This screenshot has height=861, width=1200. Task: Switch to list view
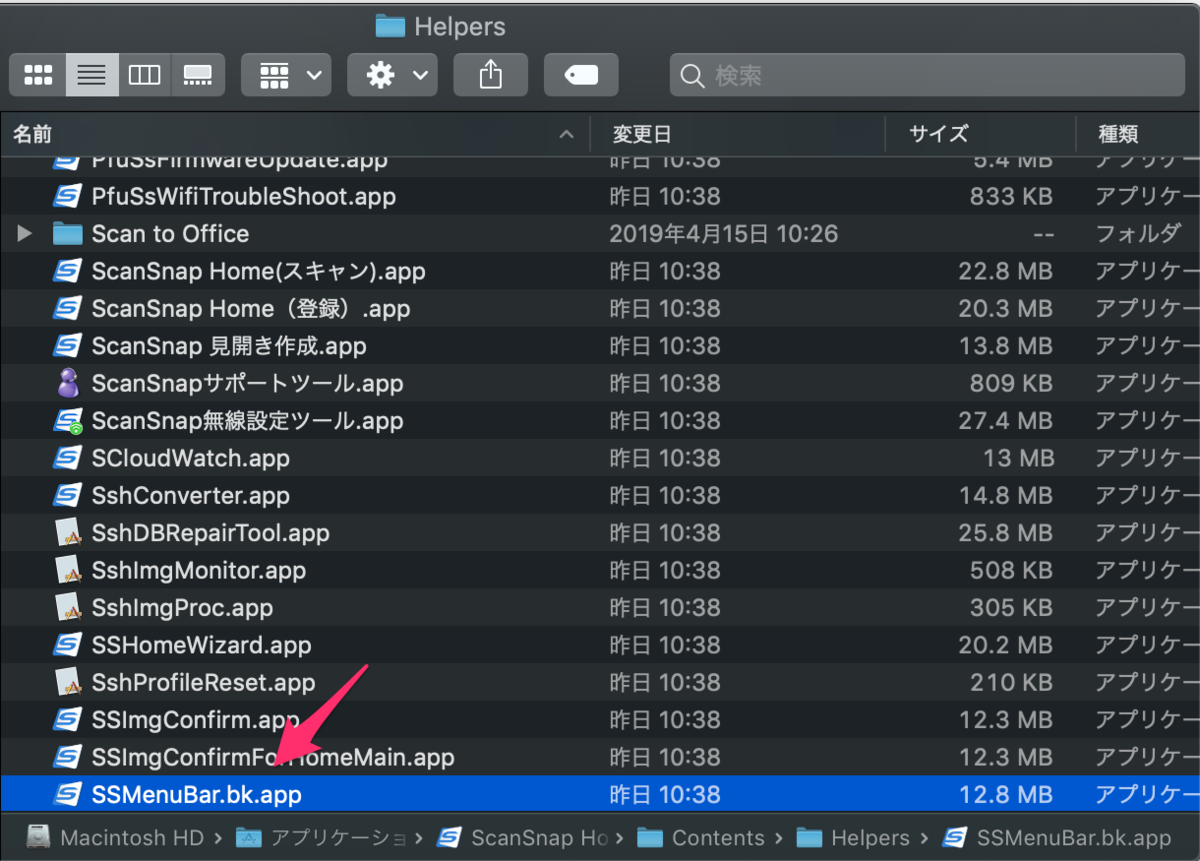(x=92, y=75)
